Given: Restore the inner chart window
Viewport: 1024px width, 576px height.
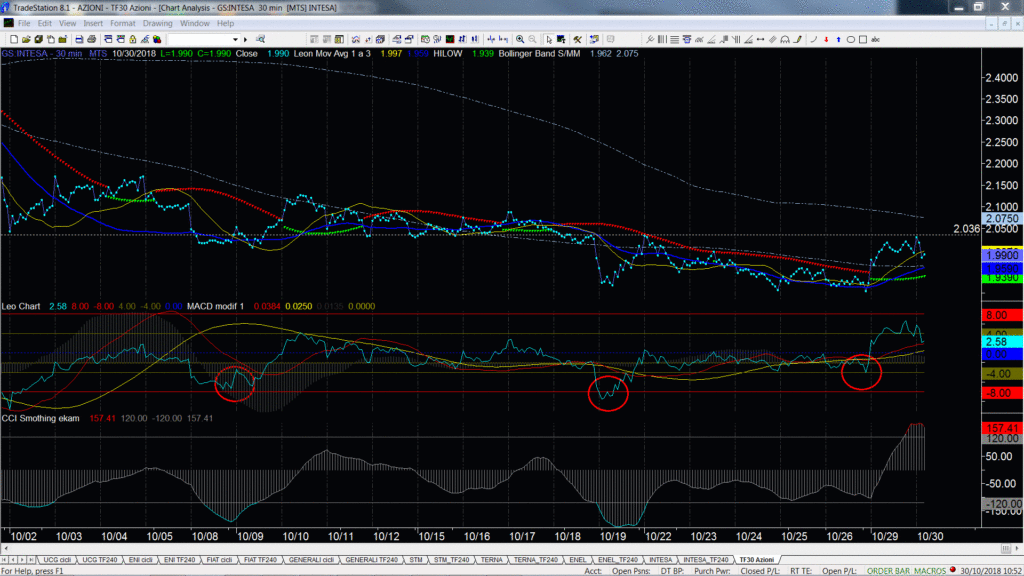Looking at the screenshot, I should 1004,24.
